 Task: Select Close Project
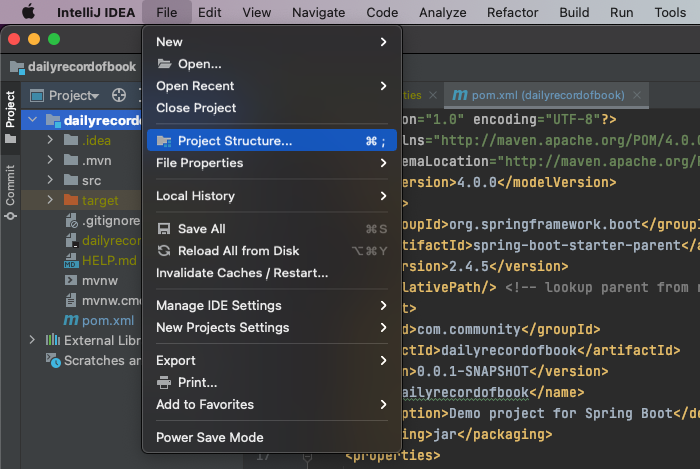click(271, 108)
